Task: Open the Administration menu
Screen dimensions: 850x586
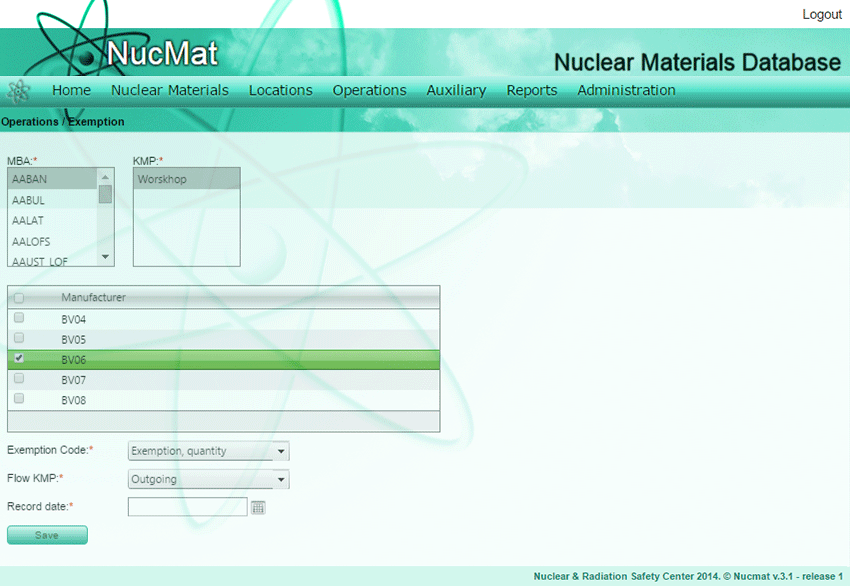Action: click(x=626, y=90)
